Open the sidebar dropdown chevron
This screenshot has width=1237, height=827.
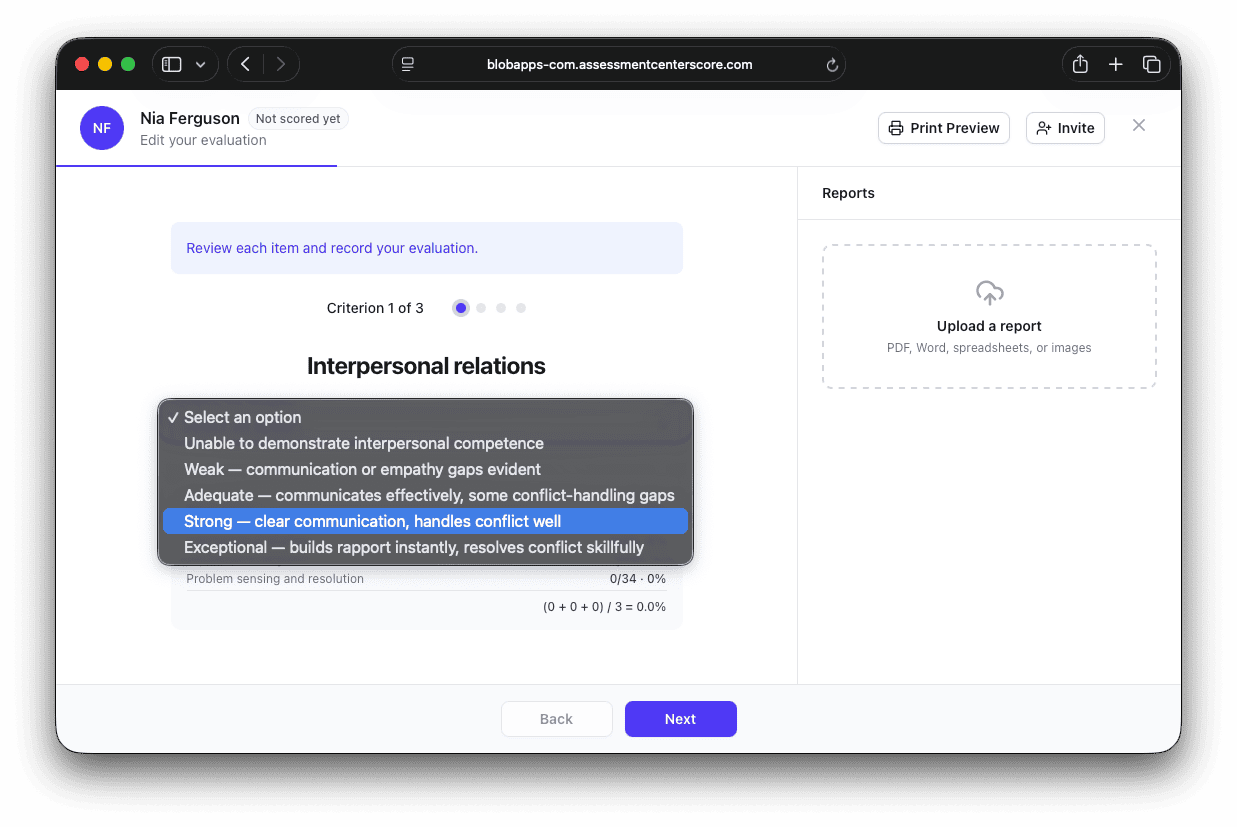[200, 65]
